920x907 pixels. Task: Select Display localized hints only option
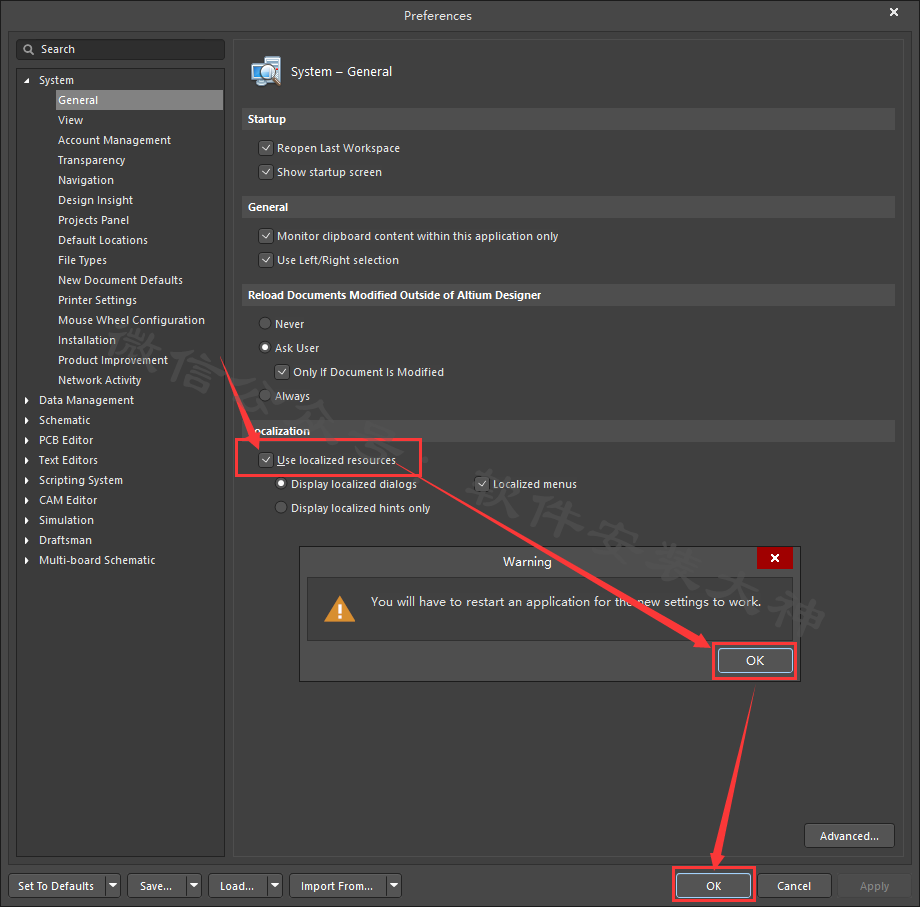[281, 508]
